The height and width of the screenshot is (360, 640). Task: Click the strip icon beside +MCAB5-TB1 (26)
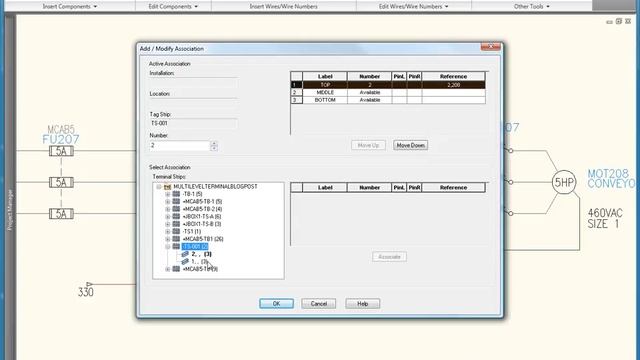click(176, 239)
